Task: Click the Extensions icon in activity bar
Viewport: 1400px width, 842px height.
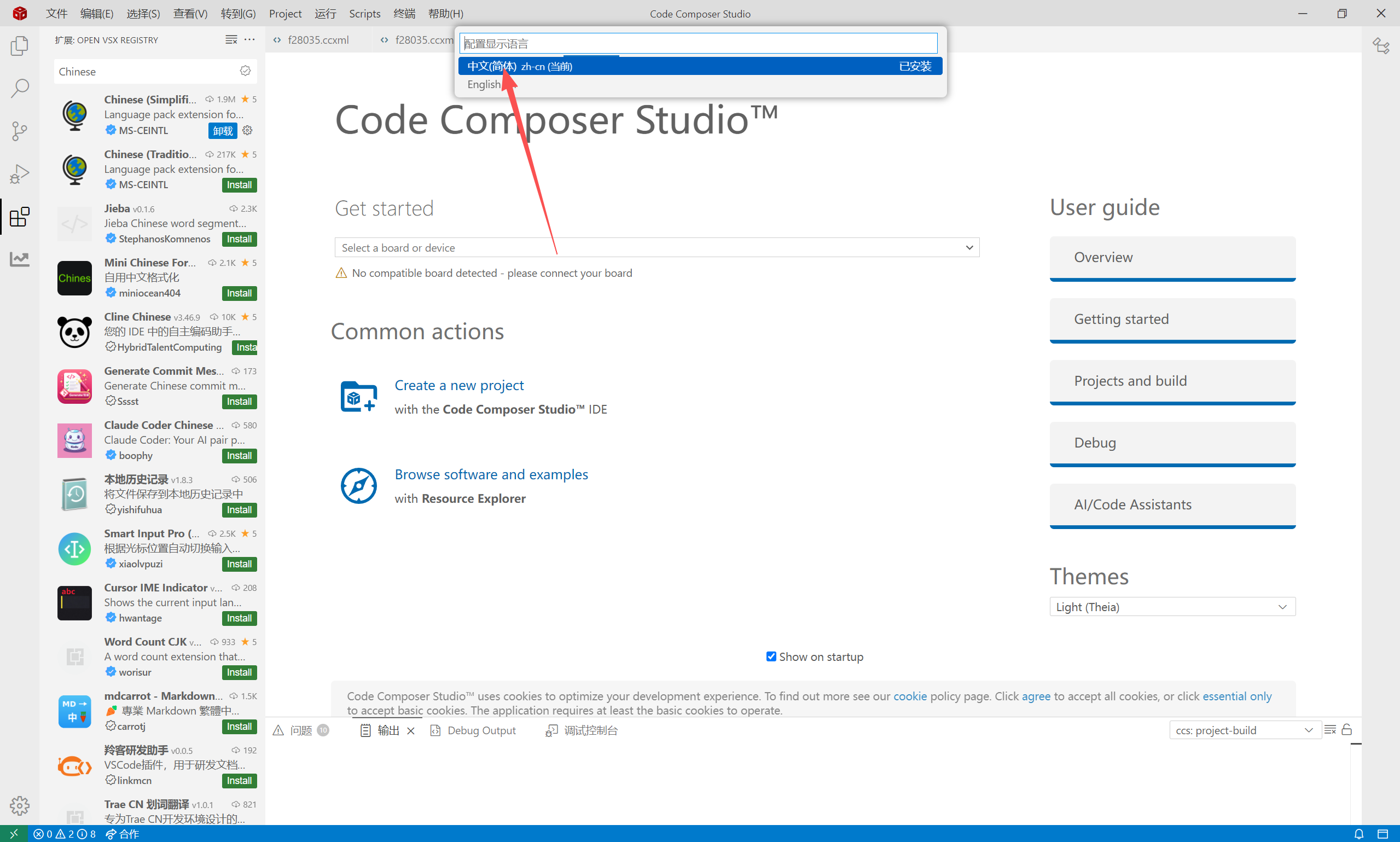Action: coord(19,216)
